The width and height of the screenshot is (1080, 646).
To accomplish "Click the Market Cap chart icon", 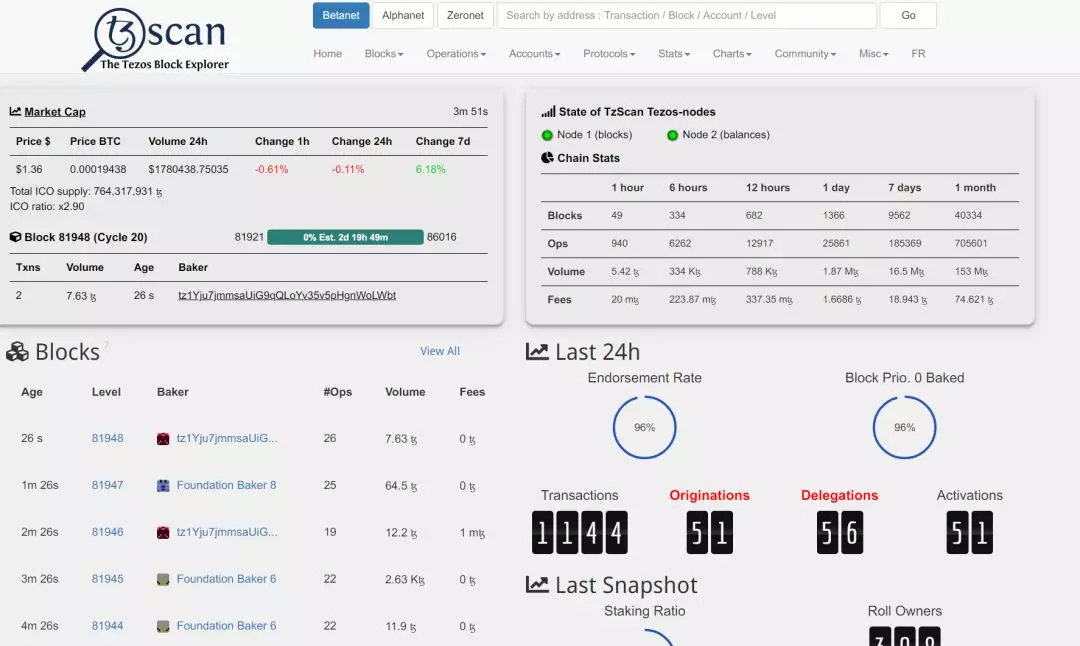I will 15,112.
